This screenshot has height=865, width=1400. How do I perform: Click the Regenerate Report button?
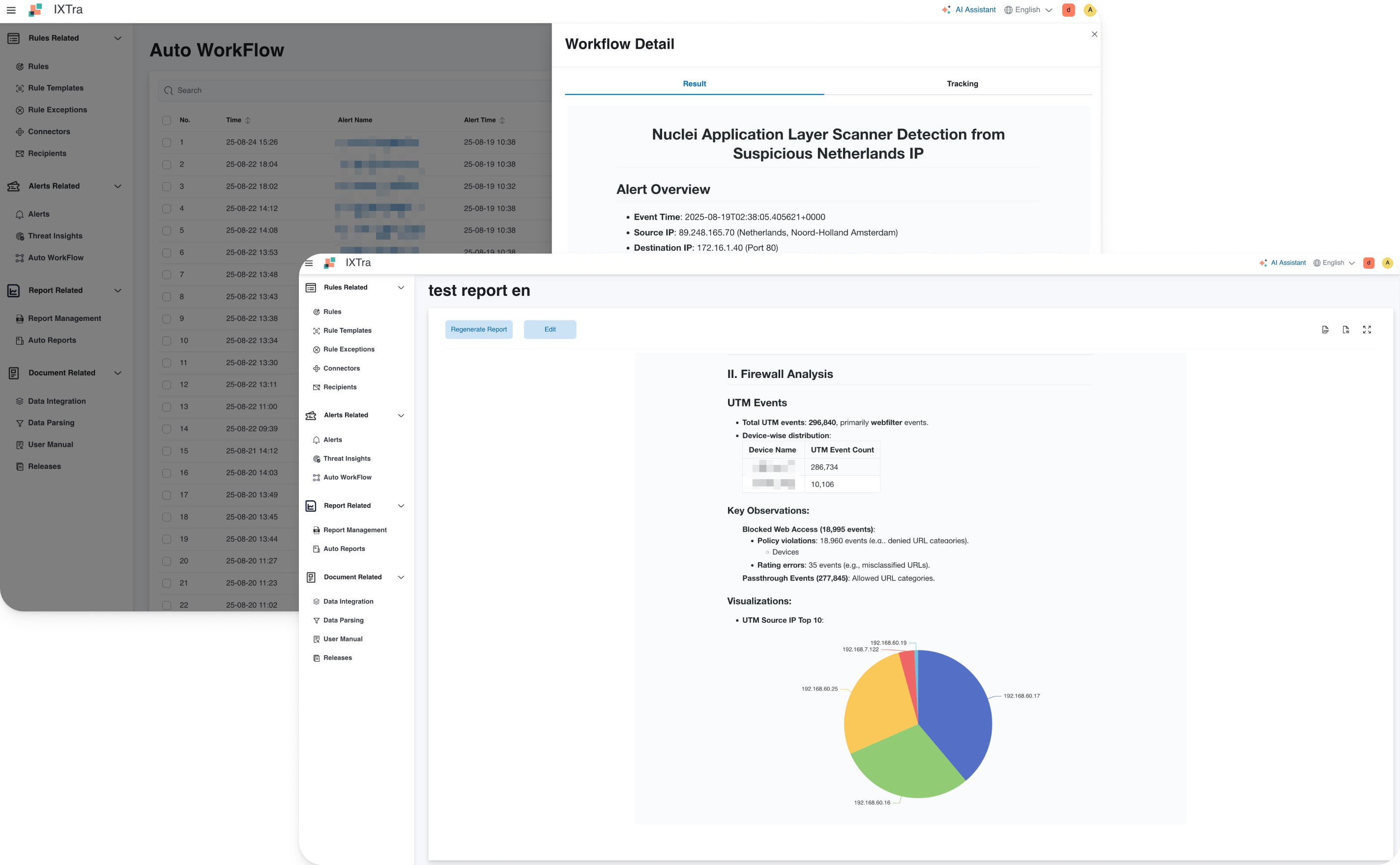pyautogui.click(x=478, y=329)
